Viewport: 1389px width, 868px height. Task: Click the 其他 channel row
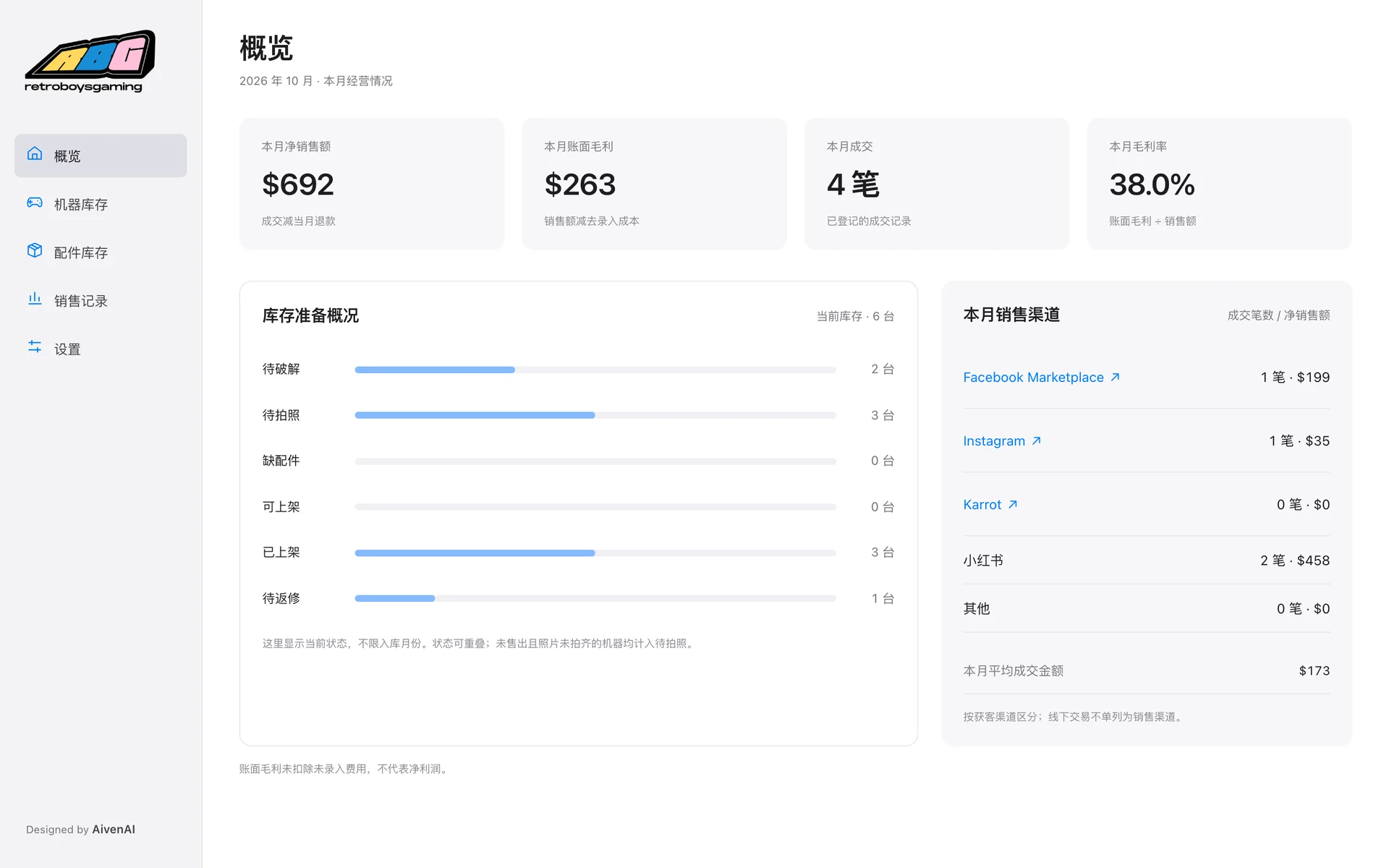(x=1147, y=608)
